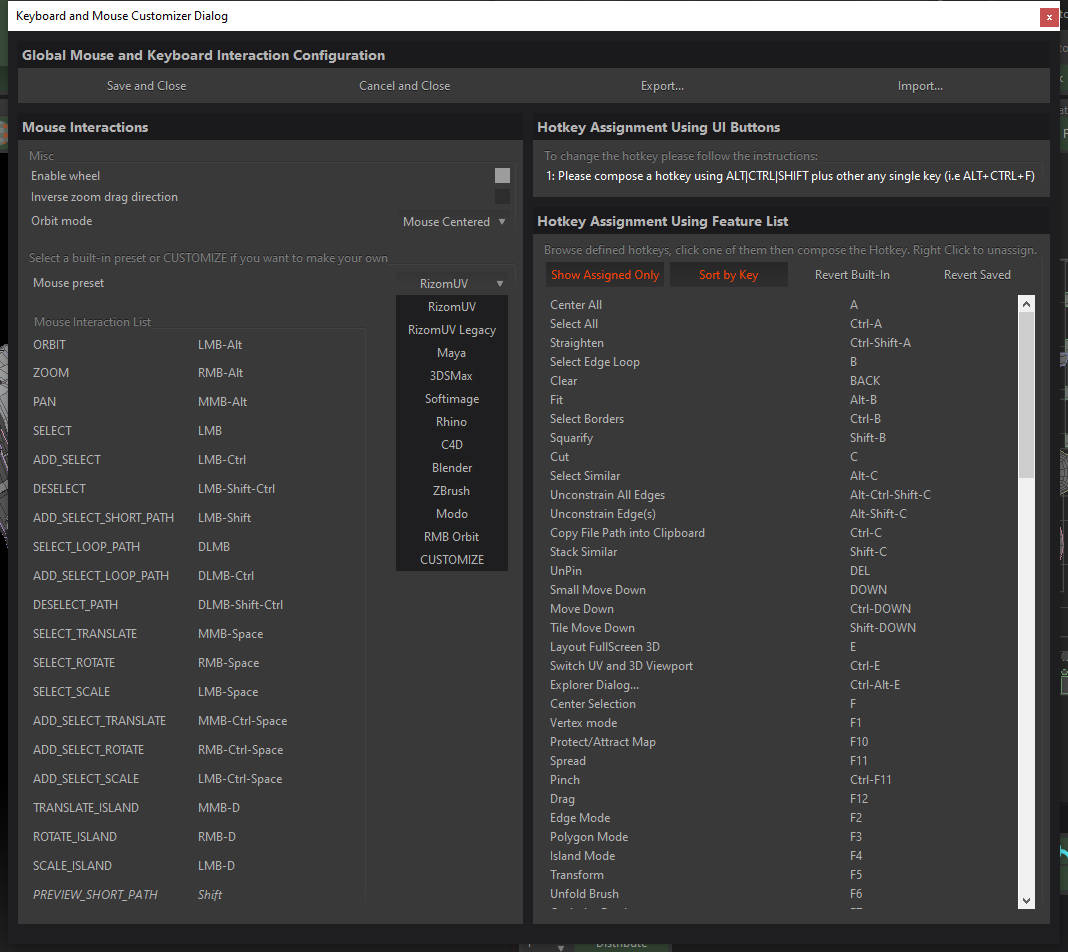Click SELECT_TRANSLATE interaction row
1068x952 pixels.
pyautogui.click(x=198, y=634)
